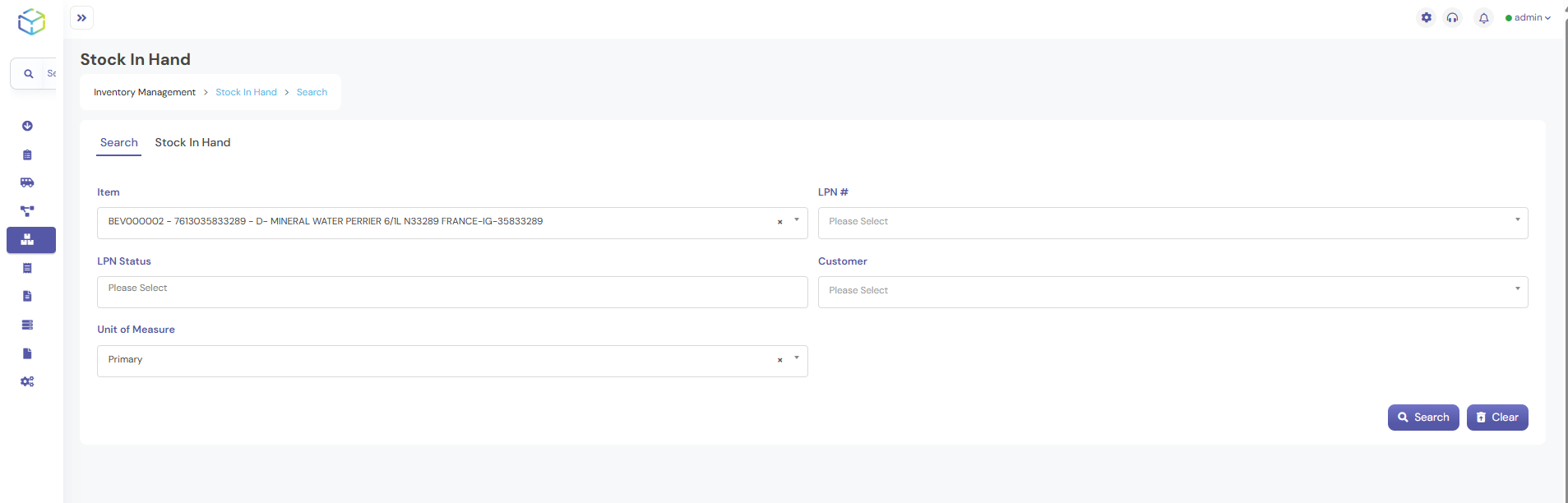Image resolution: width=1568 pixels, height=503 pixels.
Task: Open the gears configuration icon in sidebar
Action: point(27,381)
